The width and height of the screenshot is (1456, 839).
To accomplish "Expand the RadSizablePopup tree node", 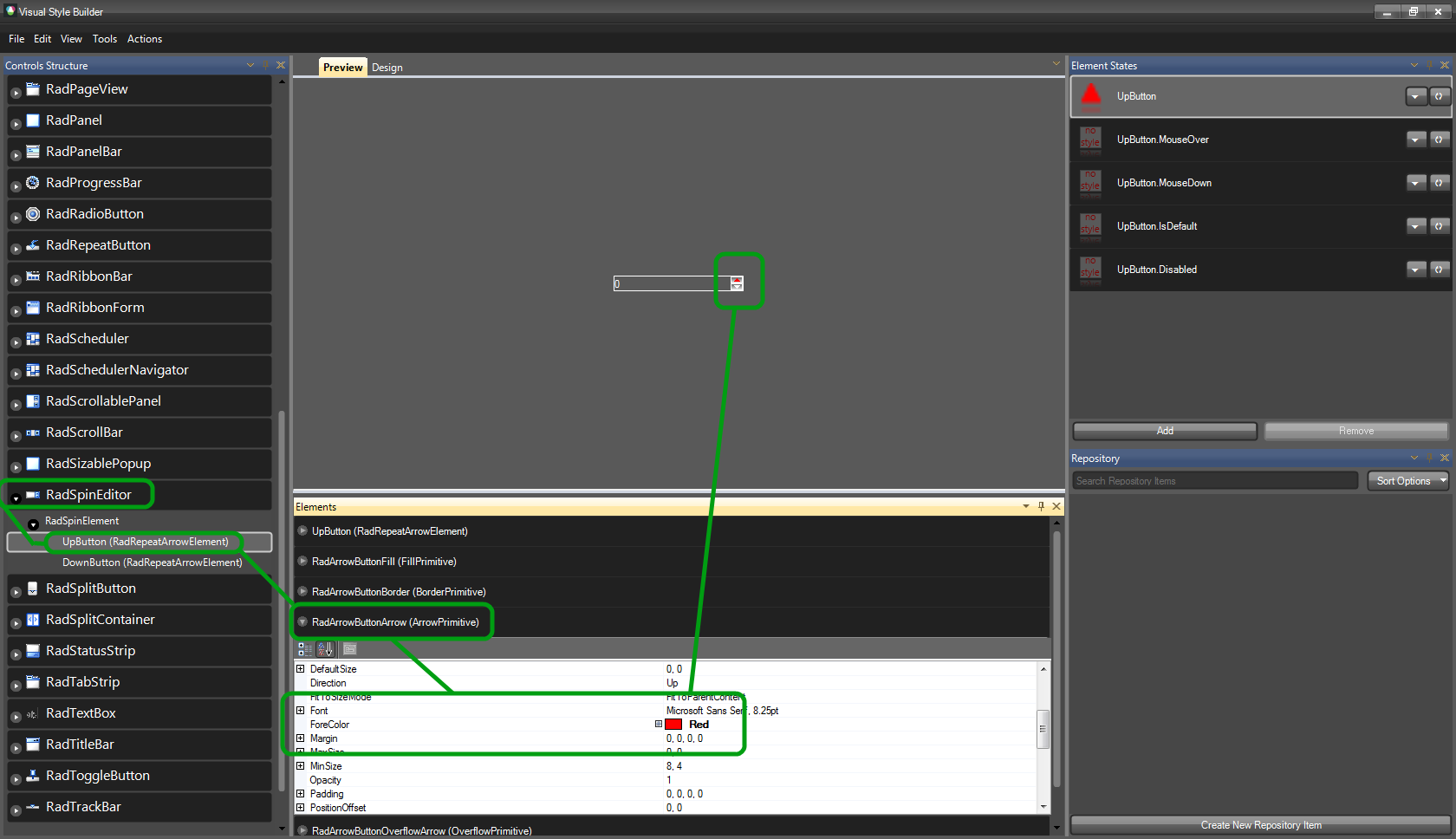I will pos(16,467).
